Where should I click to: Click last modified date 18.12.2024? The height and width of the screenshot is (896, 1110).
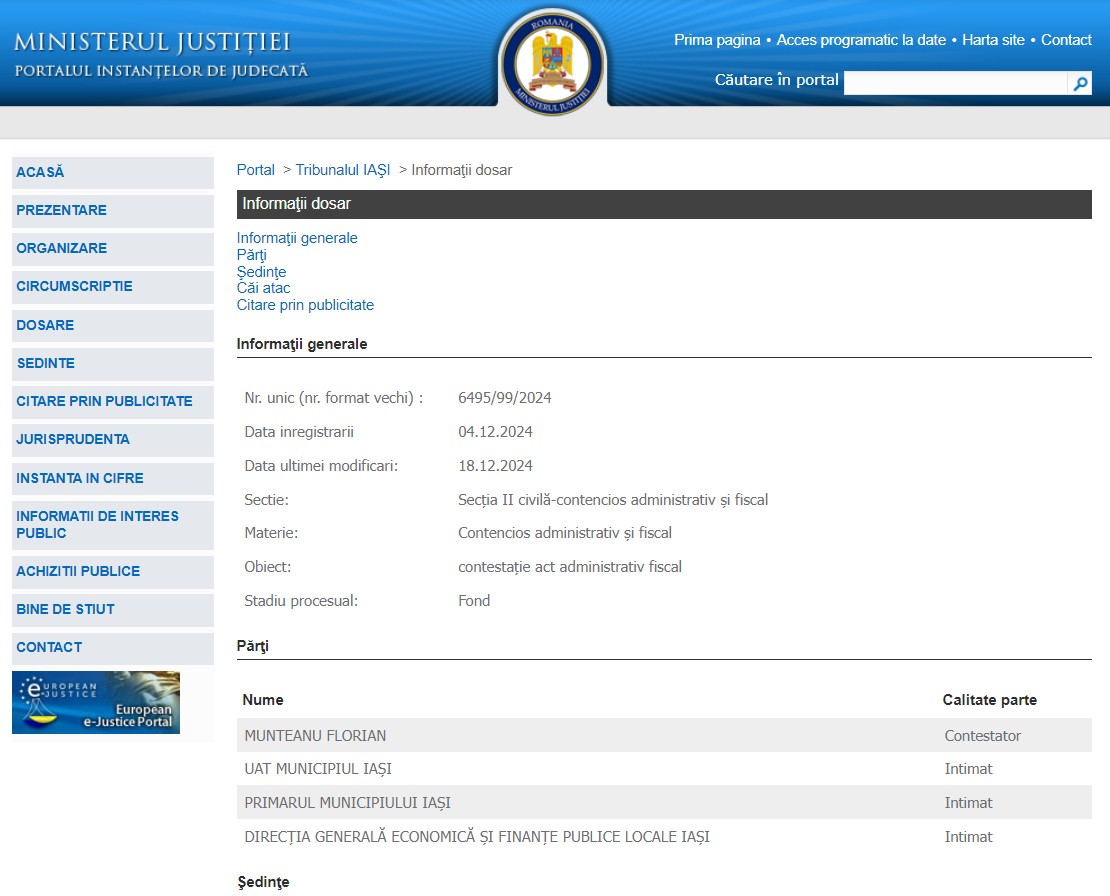point(496,466)
